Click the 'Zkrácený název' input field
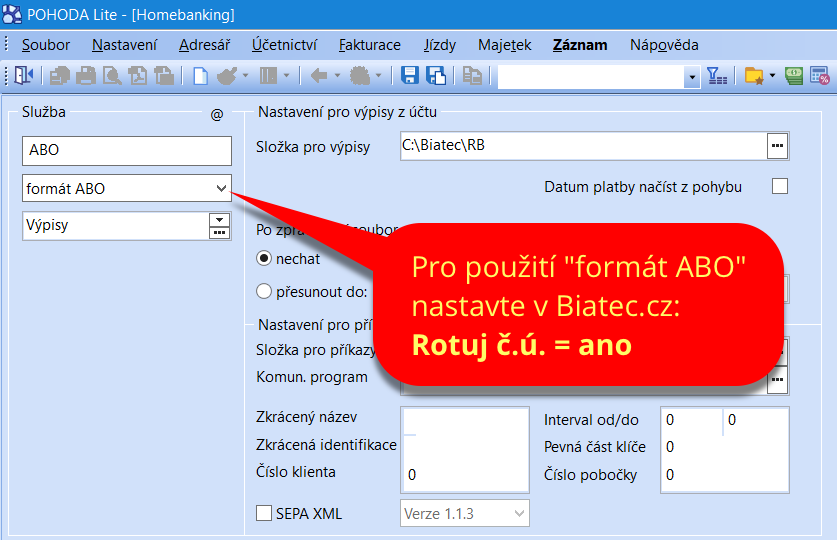Screen dimensions: 837x540 coord(465,420)
